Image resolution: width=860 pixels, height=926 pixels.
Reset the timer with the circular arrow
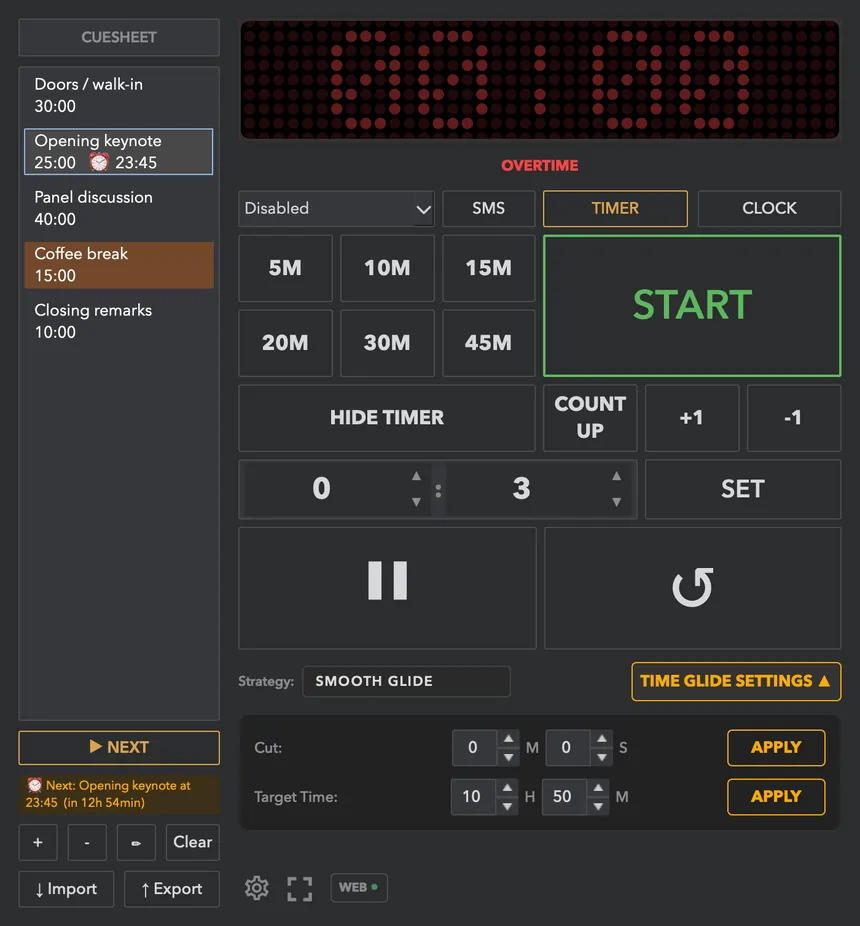coord(692,588)
